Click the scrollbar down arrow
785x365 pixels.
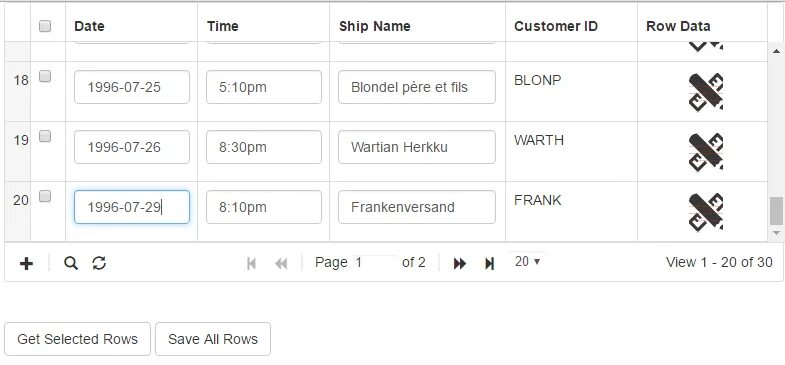776,233
